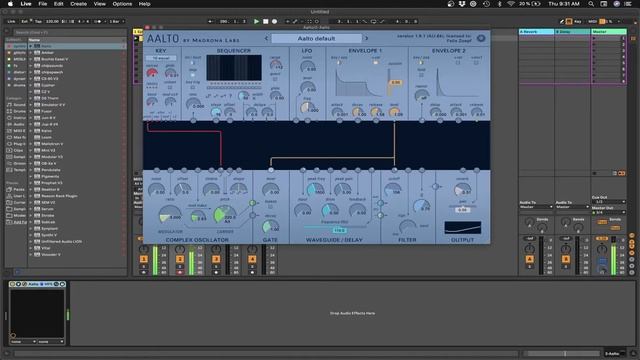Click the Key map mode button

(578, 21)
